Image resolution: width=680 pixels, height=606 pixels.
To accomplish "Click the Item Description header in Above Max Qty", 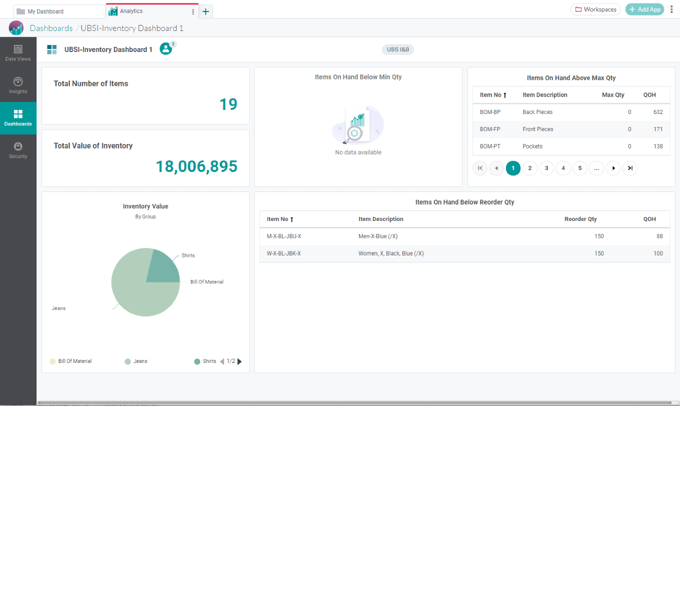I will point(545,95).
